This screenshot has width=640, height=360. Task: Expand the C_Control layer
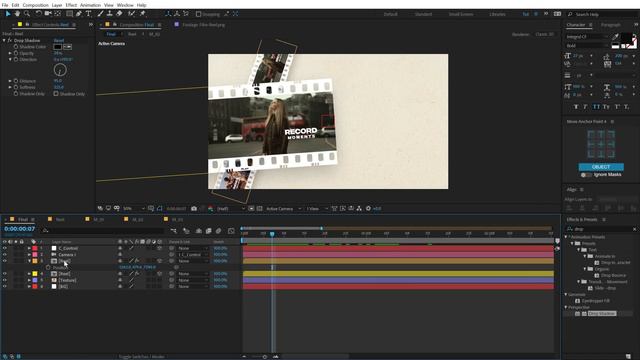(29, 248)
